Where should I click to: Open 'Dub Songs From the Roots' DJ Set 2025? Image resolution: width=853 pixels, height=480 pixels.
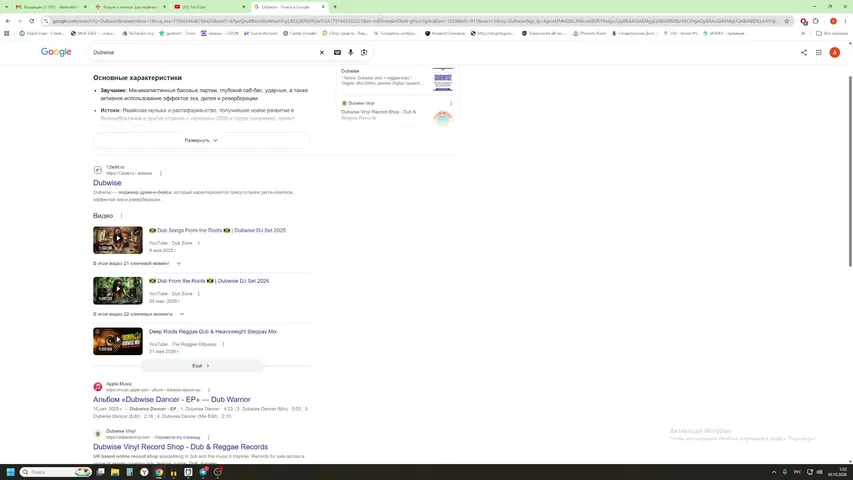click(217, 230)
